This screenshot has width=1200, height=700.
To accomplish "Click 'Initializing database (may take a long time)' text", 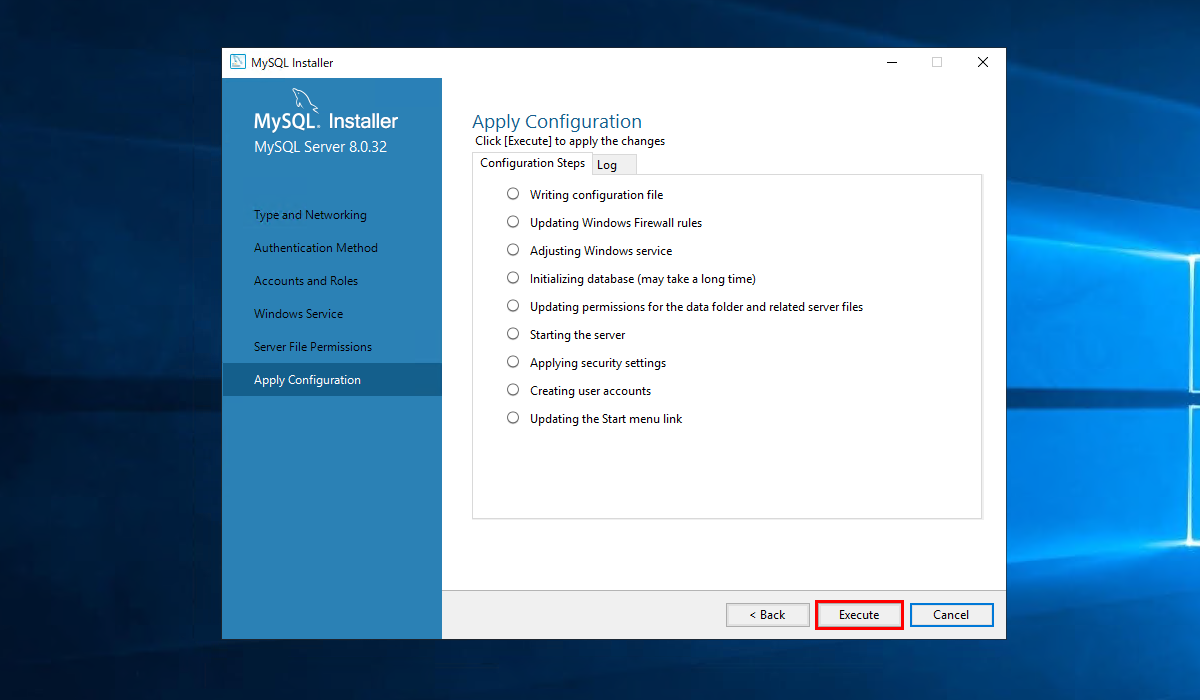I will point(643,279).
